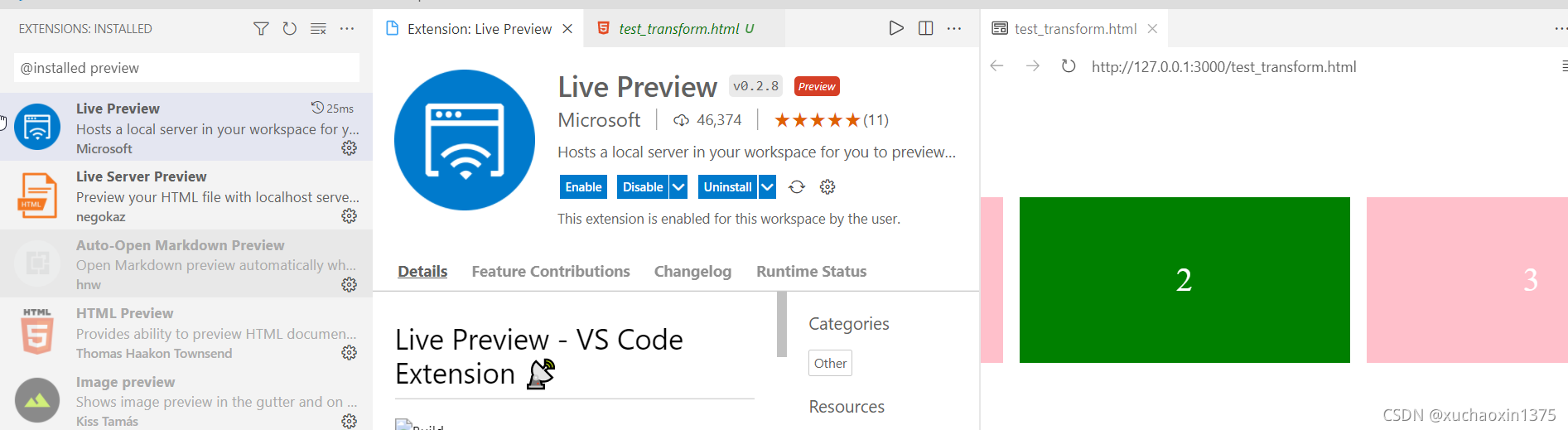Expand the Disable dropdown arrow
This screenshot has width=1568, height=430.
click(x=678, y=187)
